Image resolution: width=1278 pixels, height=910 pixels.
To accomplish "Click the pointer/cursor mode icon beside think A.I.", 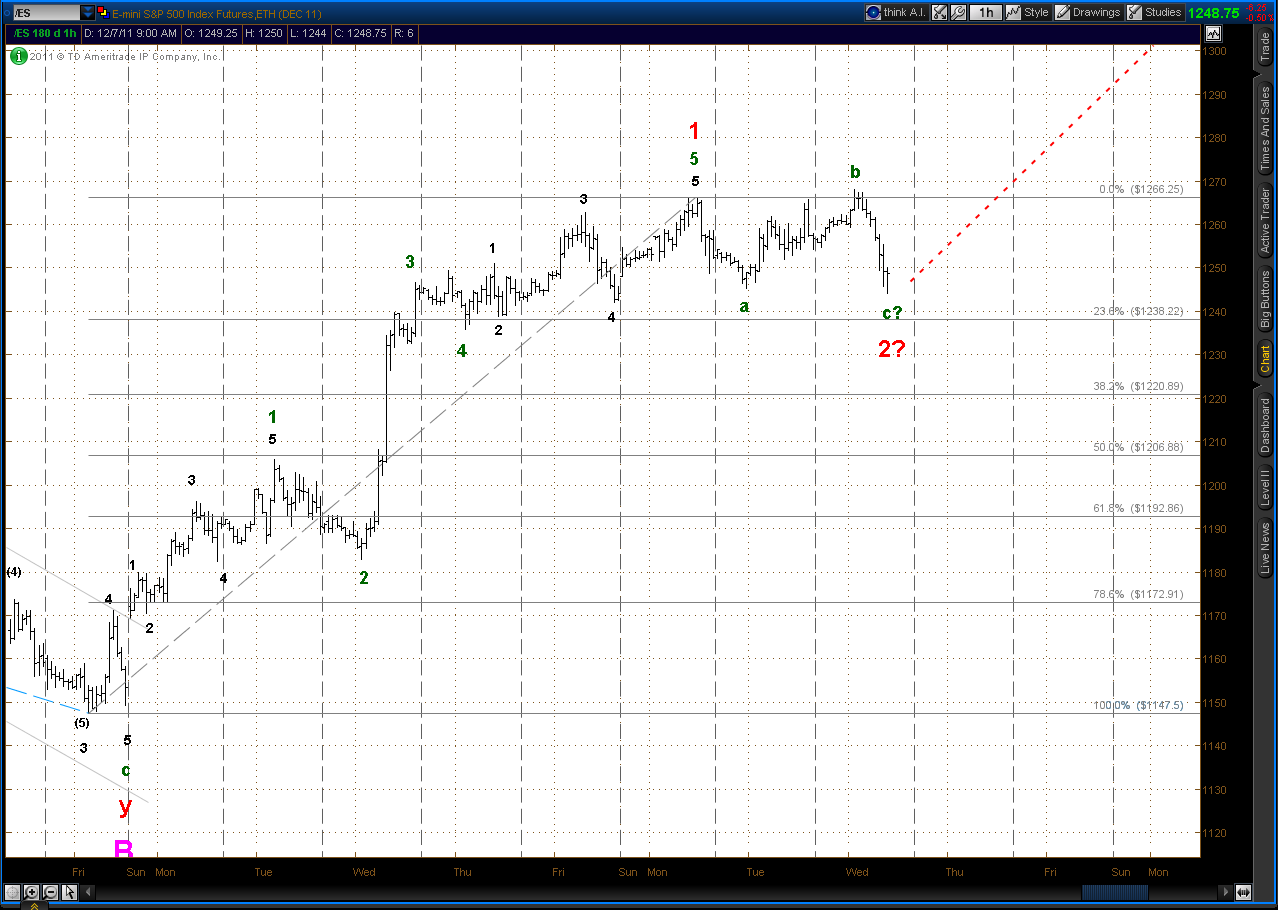I will coord(939,12).
